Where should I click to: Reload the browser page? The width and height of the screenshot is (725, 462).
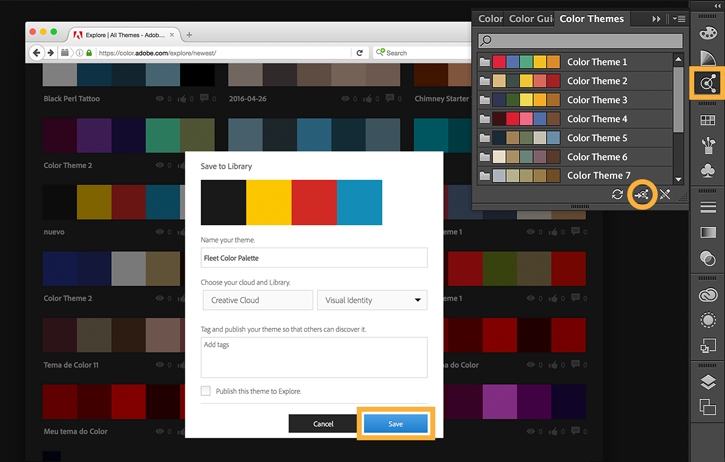pos(360,53)
